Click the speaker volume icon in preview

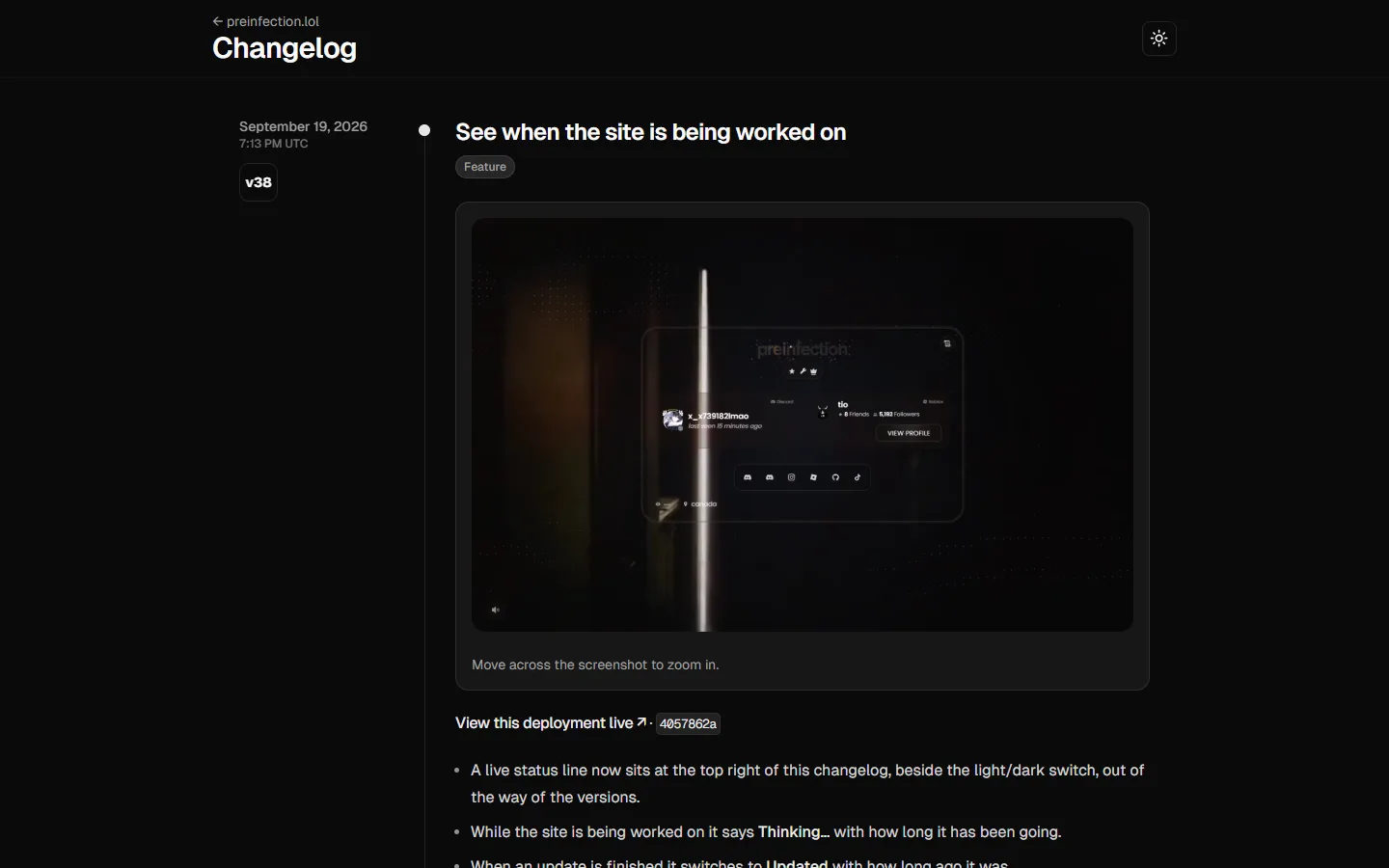tap(496, 610)
